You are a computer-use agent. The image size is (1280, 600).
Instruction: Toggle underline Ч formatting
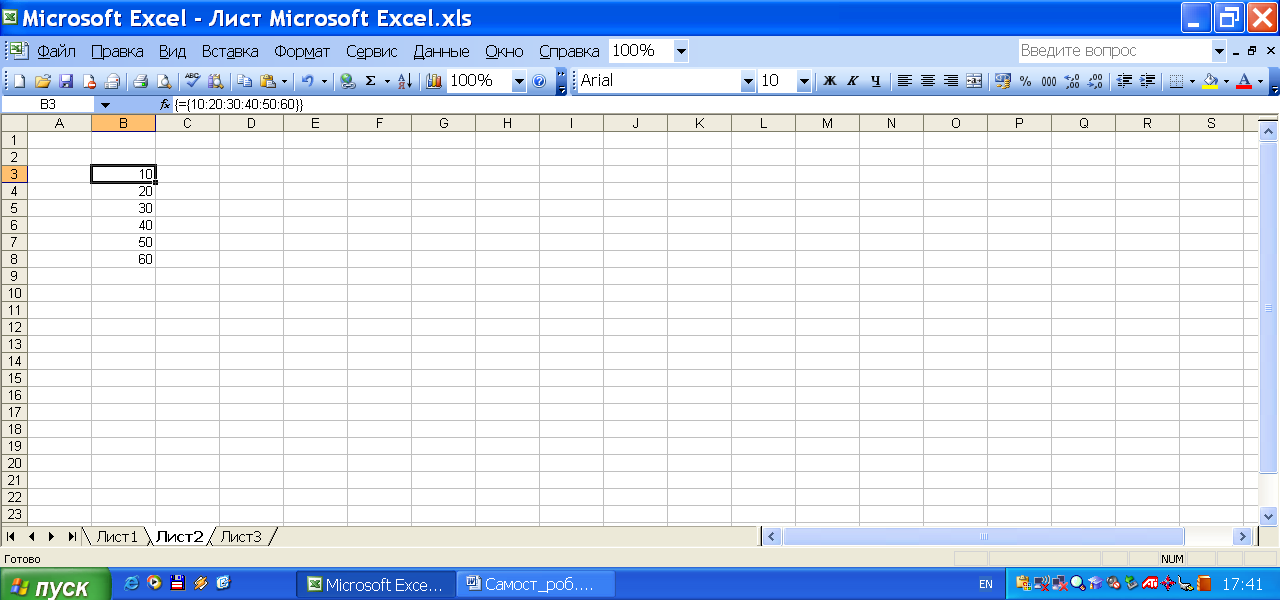(x=876, y=81)
